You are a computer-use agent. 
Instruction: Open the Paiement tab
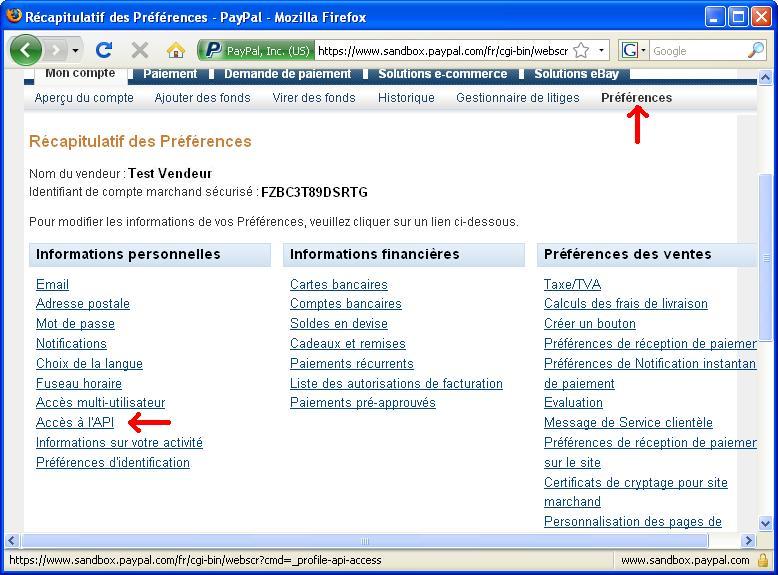click(x=170, y=74)
